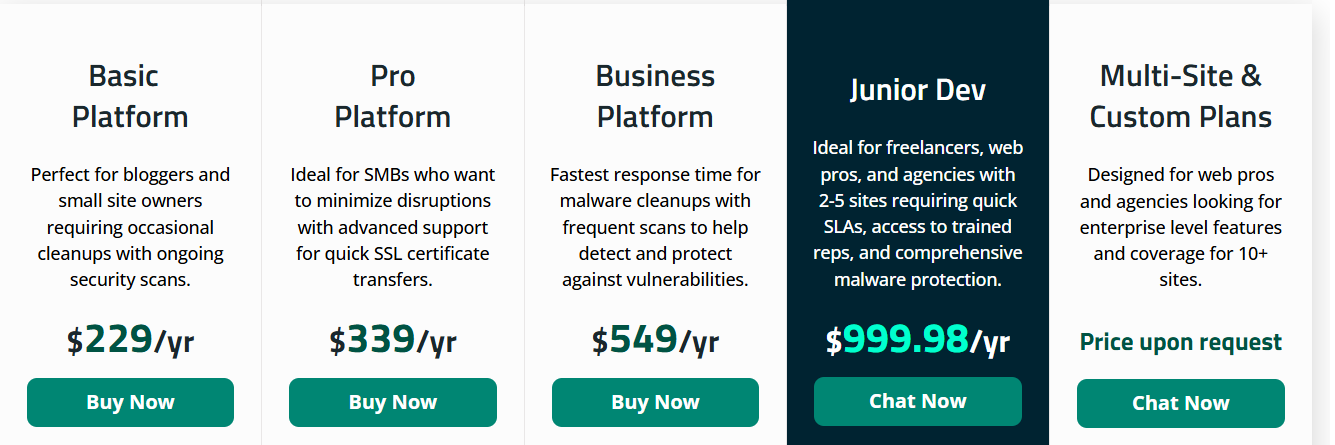Viewport: 1335px width, 445px height.
Task: Click the freelancers and agencies description
Action: (917, 213)
